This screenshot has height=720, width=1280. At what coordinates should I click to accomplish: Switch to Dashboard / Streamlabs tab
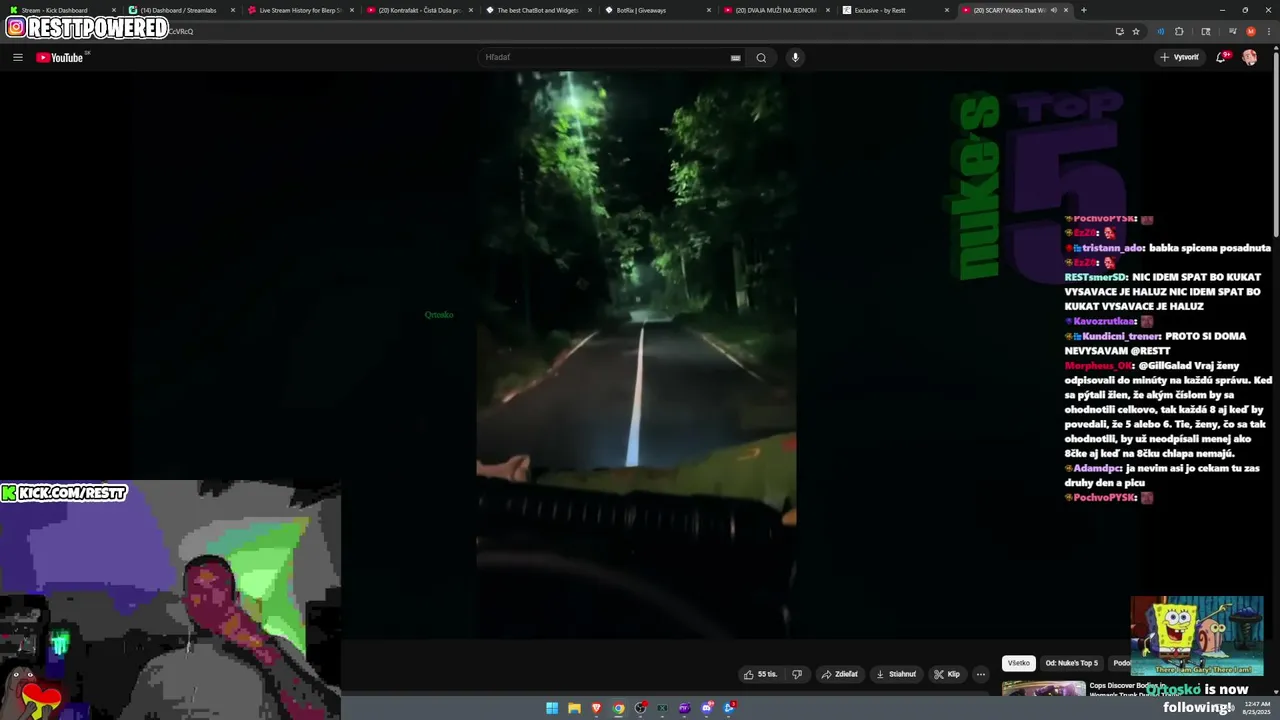click(x=182, y=10)
